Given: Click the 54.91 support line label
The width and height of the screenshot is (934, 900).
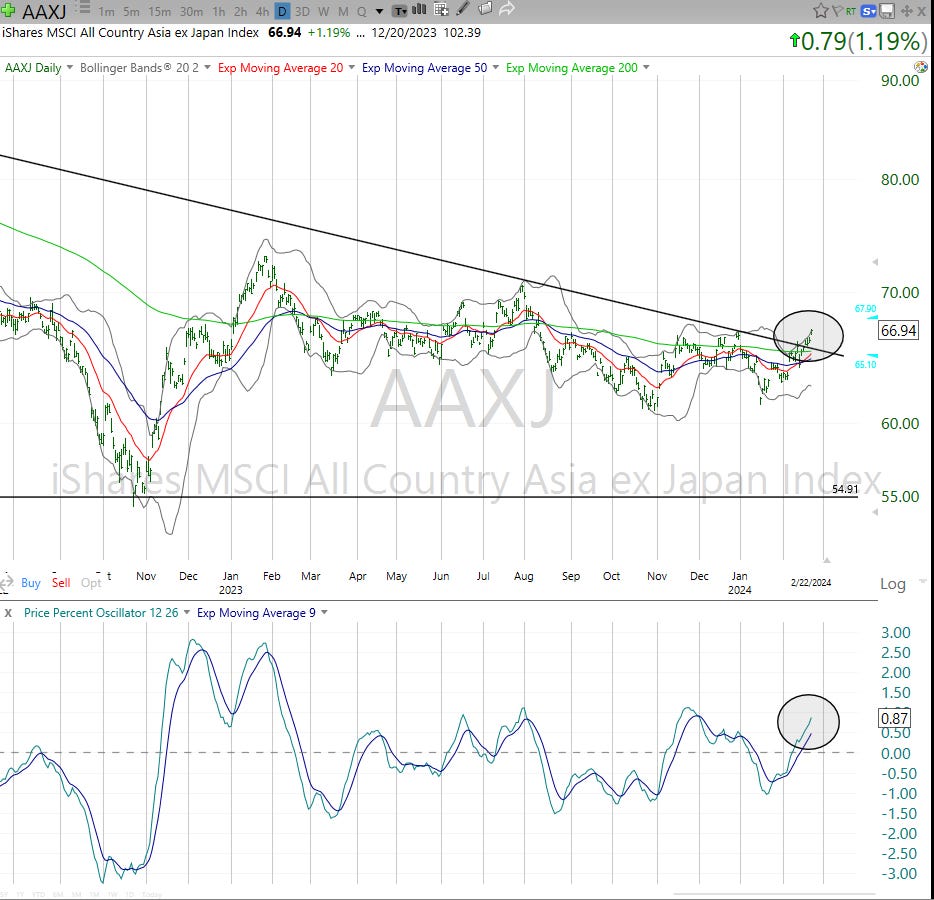Looking at the screenshot, I should [x=845, y=489].
